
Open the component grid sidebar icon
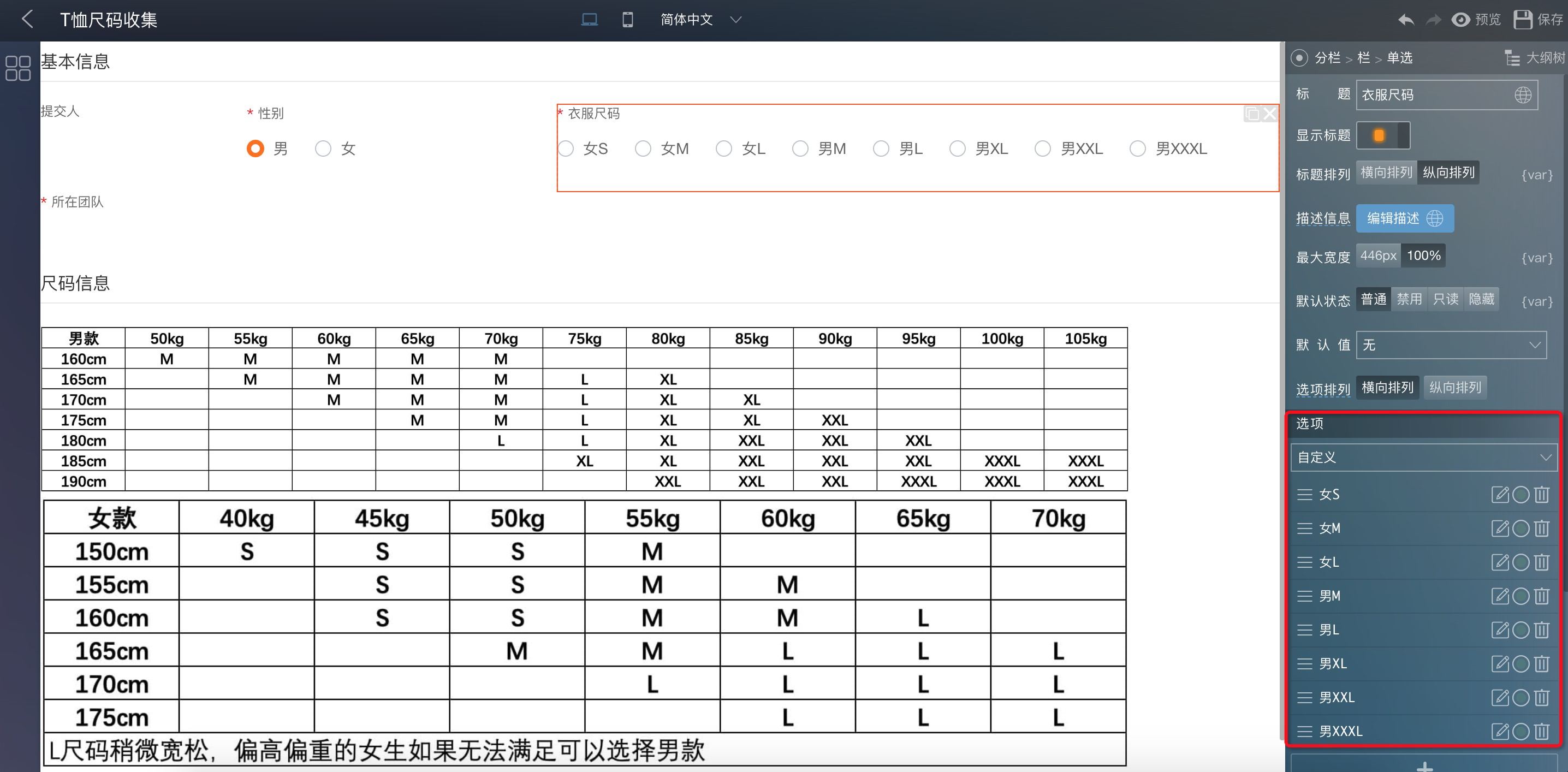(x=17, y=68)
